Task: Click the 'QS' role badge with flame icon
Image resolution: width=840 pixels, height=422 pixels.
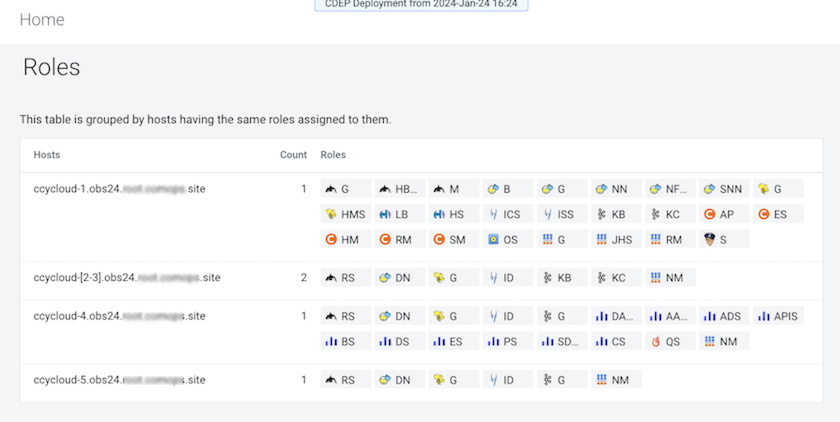Action: click(669, 342)
